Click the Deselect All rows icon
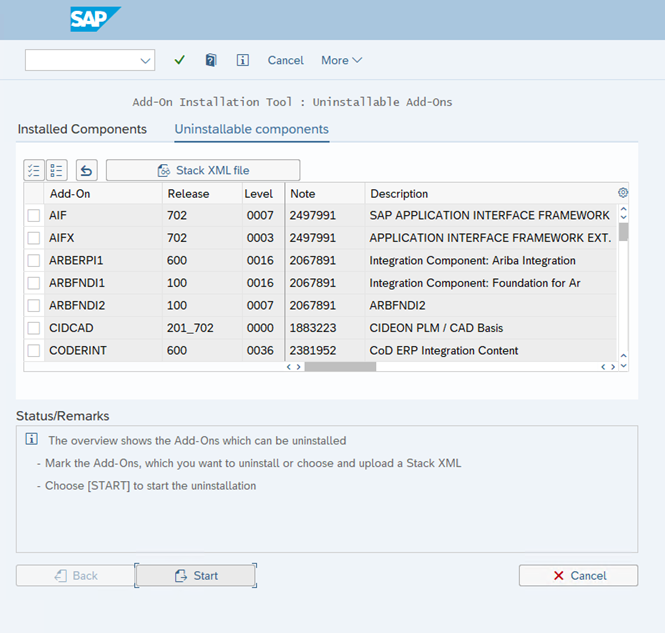The image size is (665, 633). (56, 170)
